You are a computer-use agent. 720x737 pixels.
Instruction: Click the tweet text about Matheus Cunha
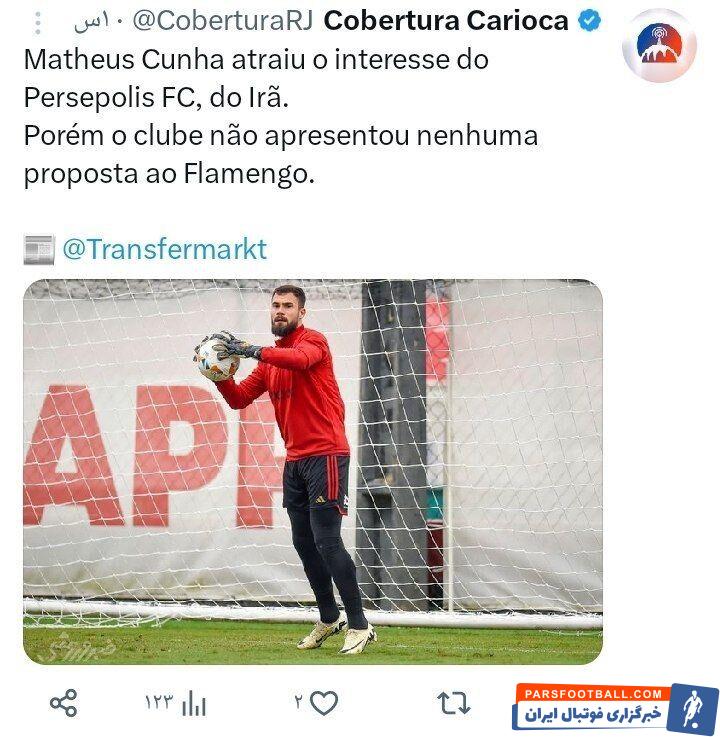tap(281, 117)
